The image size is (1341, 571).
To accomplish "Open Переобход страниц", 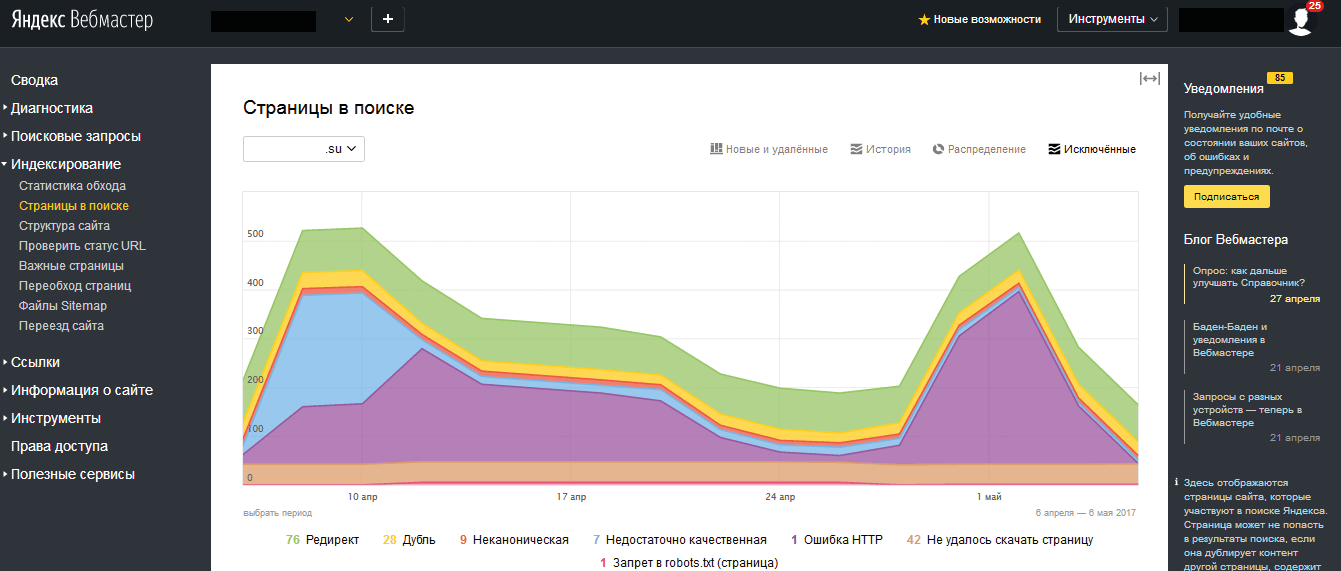I will click(75, 286).
